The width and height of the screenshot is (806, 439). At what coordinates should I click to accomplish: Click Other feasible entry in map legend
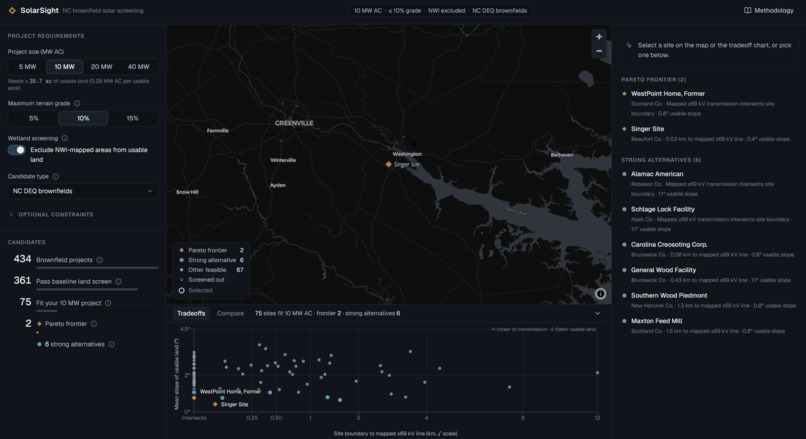coord(211,270)
